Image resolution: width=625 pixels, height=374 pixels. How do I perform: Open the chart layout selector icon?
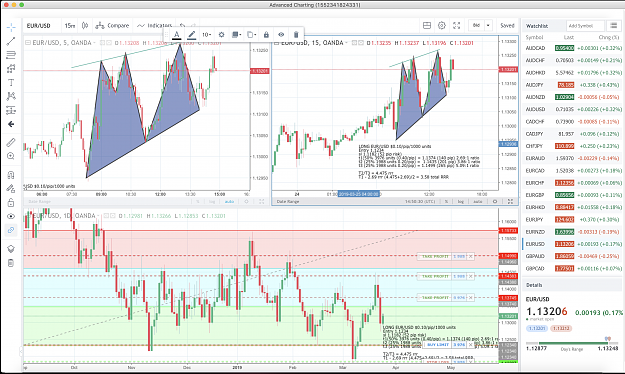[427, 26]
